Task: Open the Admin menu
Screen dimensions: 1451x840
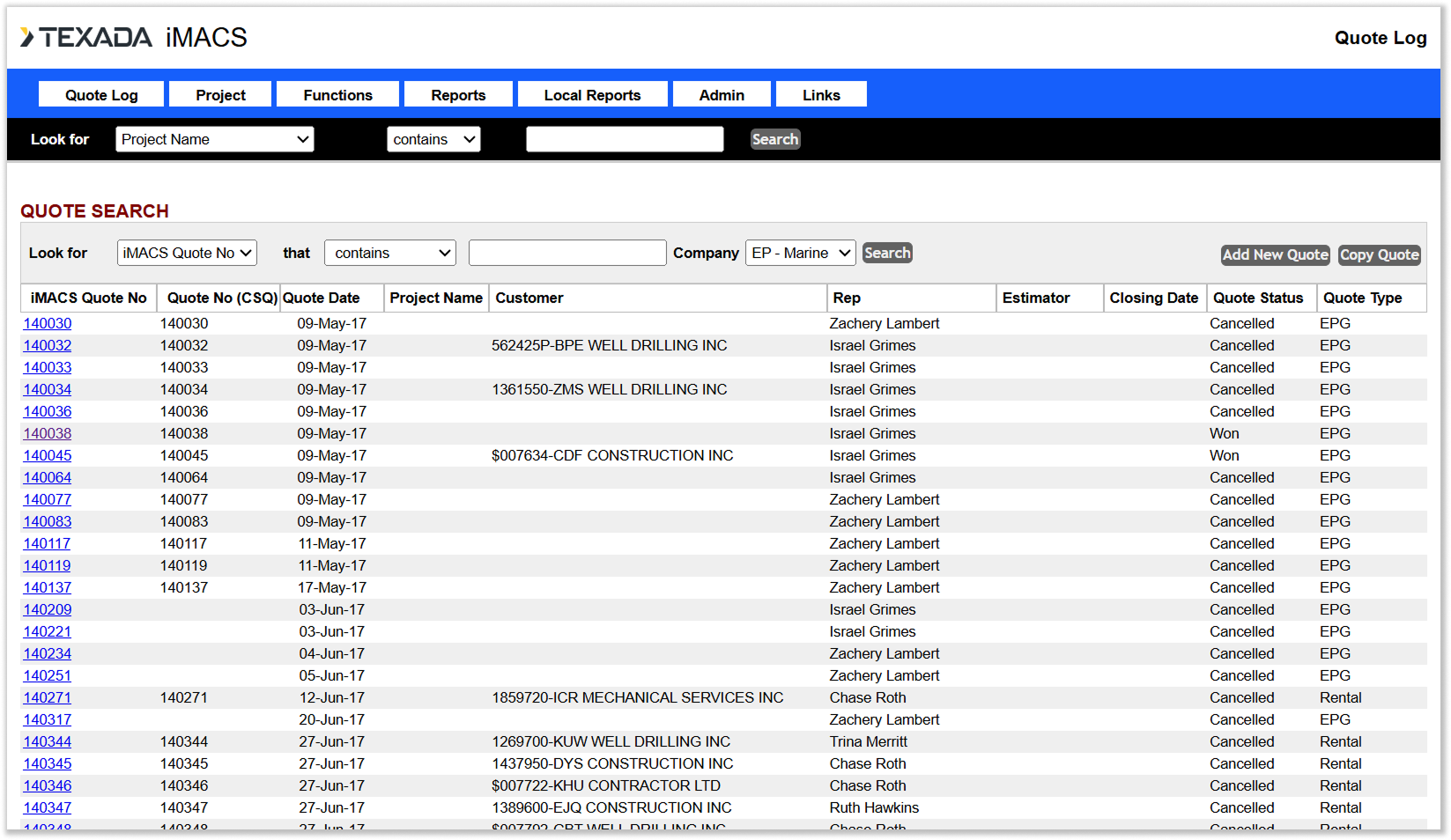Action: 722,95
